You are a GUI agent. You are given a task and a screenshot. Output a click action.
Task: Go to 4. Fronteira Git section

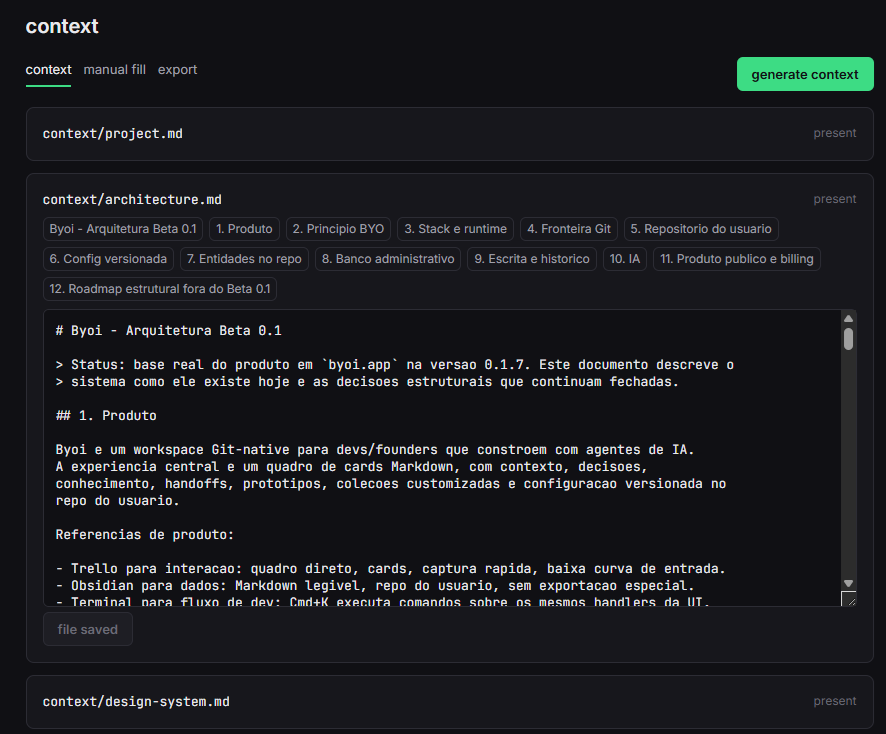coord(569,229)
